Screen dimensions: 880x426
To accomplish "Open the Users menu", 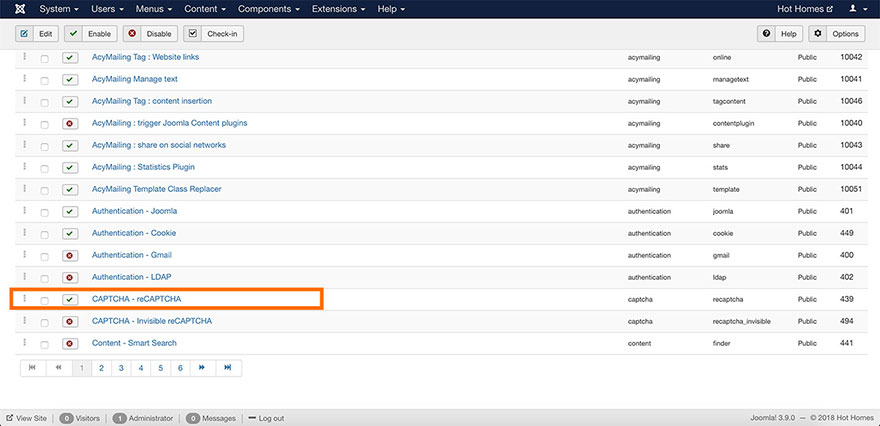I will [x=109, y=9].
